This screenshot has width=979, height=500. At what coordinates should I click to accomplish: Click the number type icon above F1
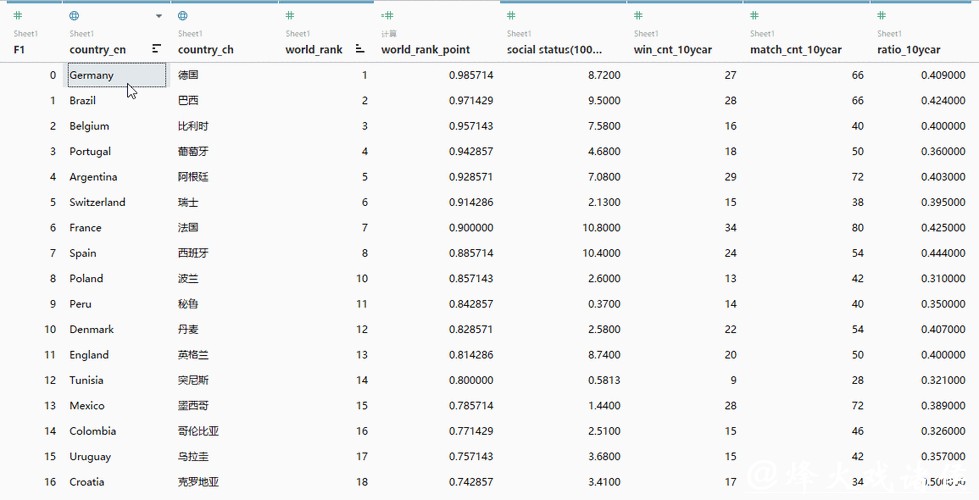coord(18,16)
